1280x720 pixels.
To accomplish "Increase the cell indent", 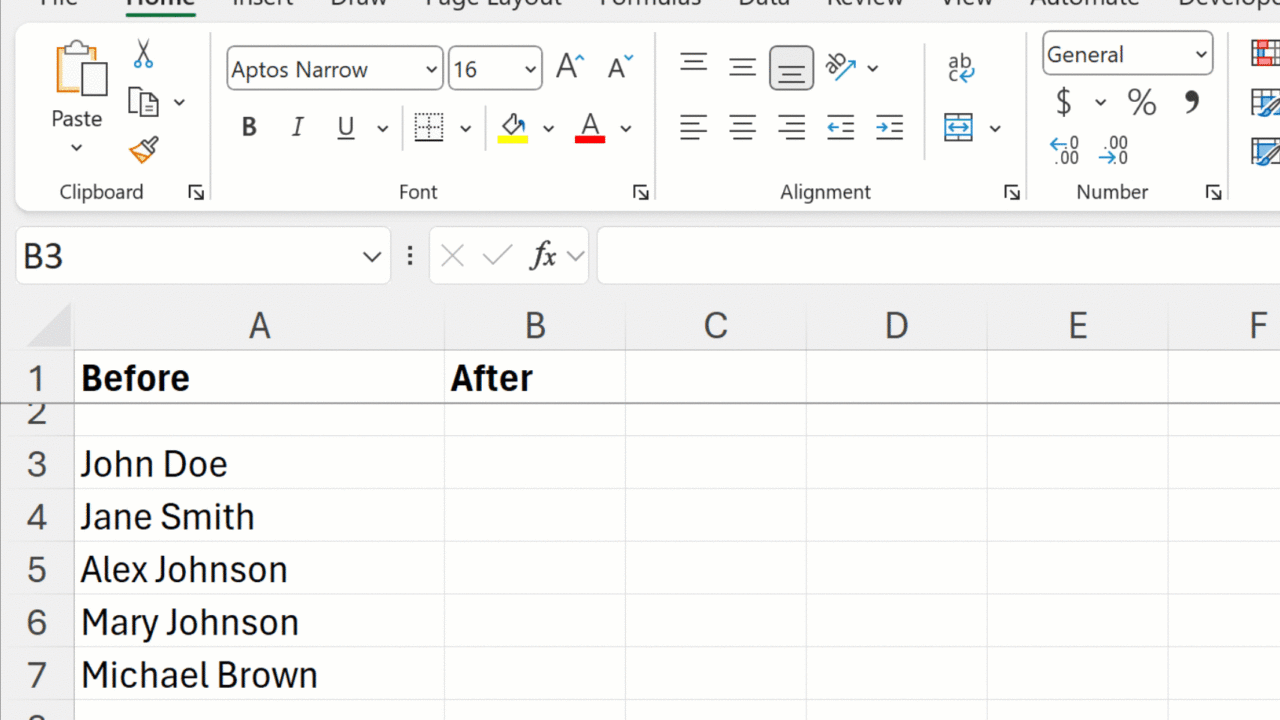I will tap(889, 128).
